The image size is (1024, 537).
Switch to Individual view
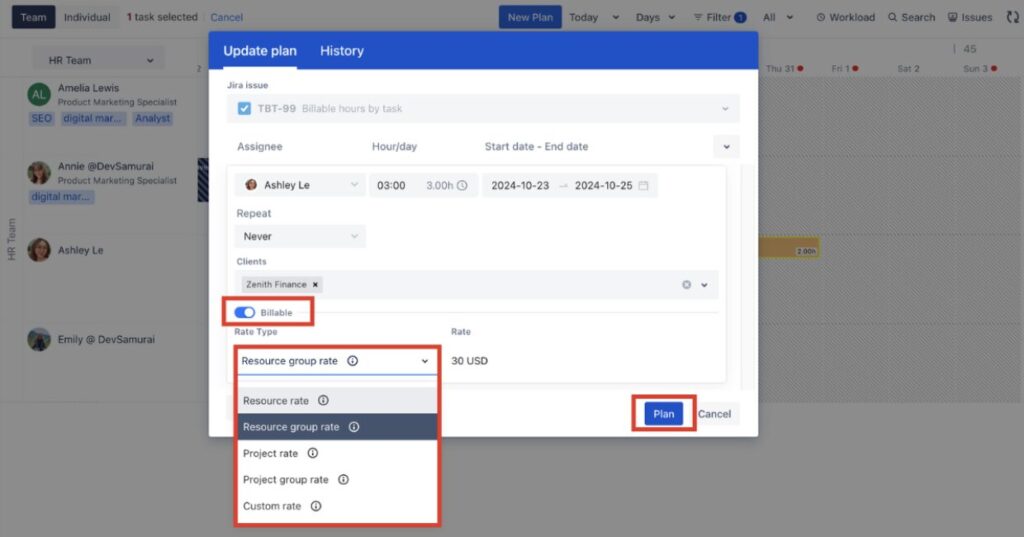[x=87, y=17]
